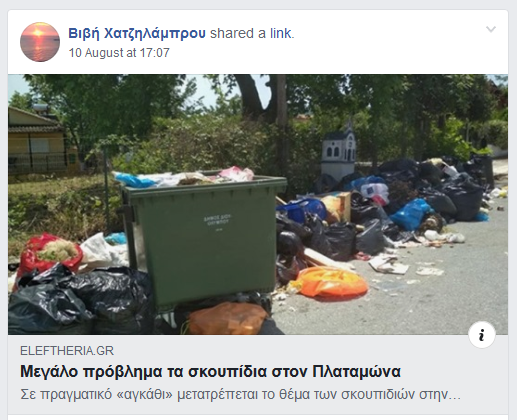Open the sunset profile picture

[x=40, y=42]
